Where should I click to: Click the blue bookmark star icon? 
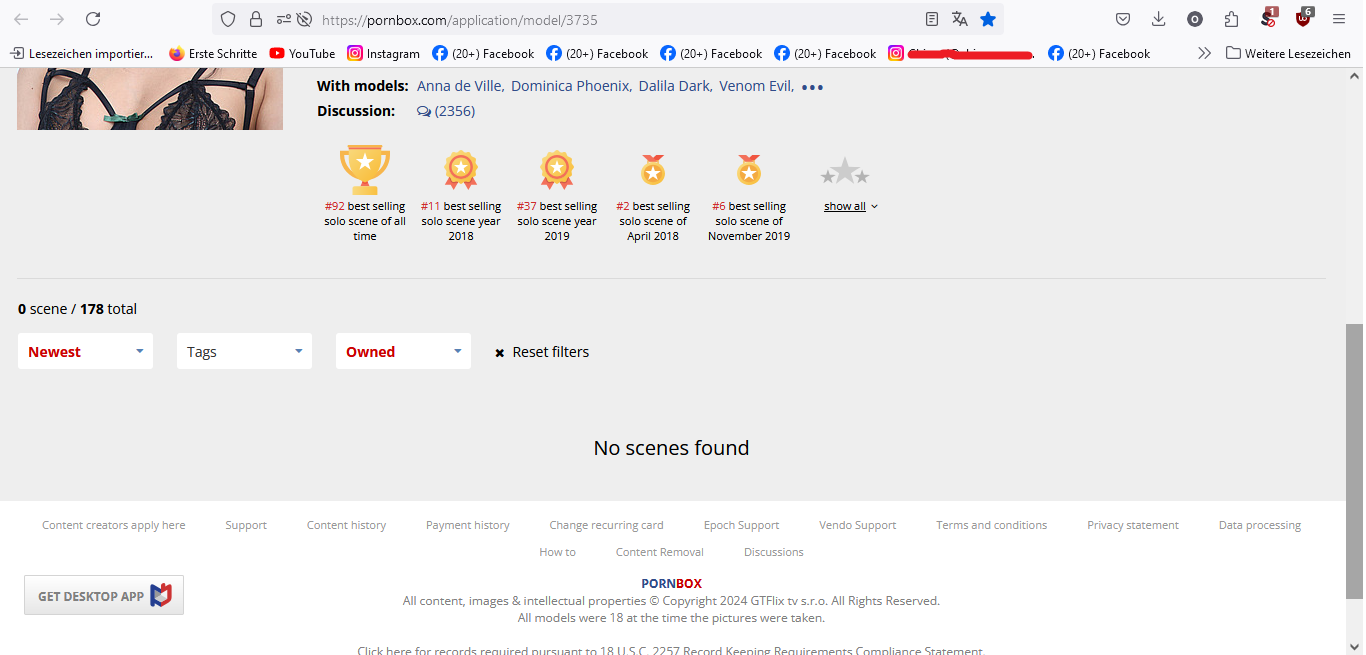pos(988,19)
